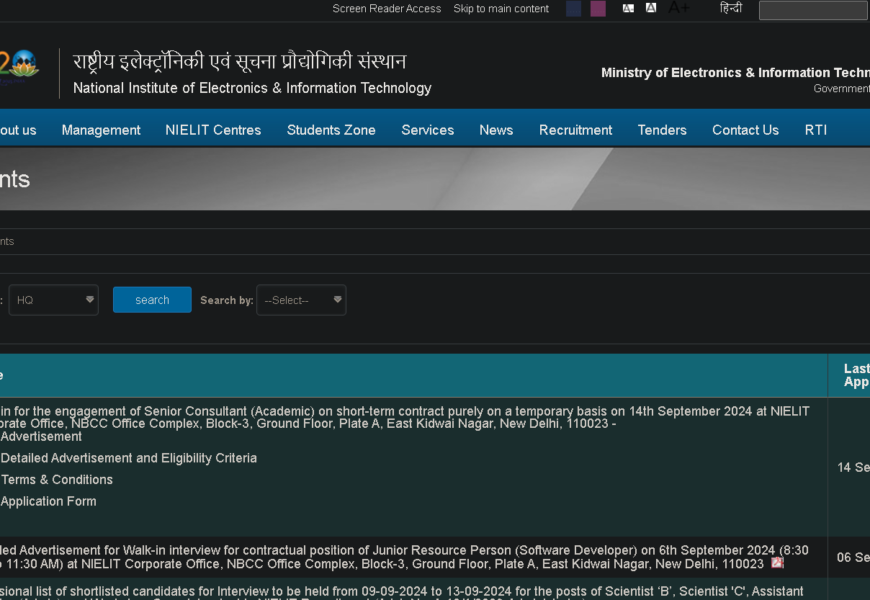Increase font size with A+ icon
Viewport: 870px width, 600px height.
click(679, 8)
